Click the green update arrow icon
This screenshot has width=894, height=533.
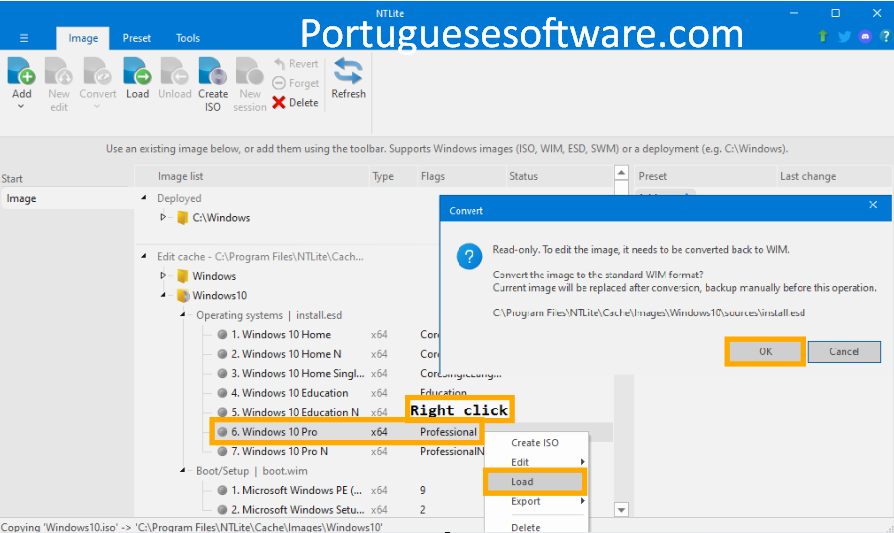pos(823,37)
